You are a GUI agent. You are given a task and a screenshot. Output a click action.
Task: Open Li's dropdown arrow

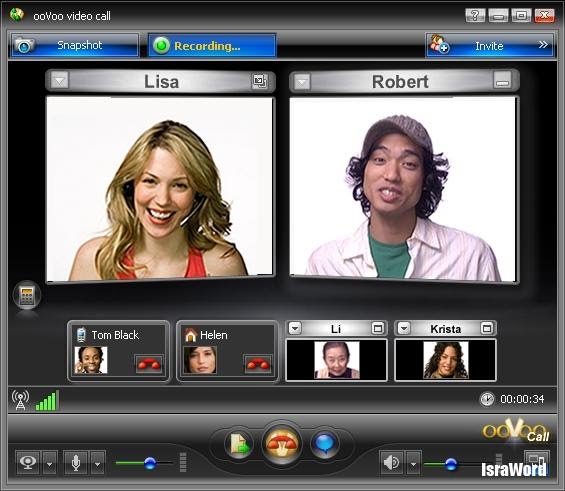pos(295,328)
